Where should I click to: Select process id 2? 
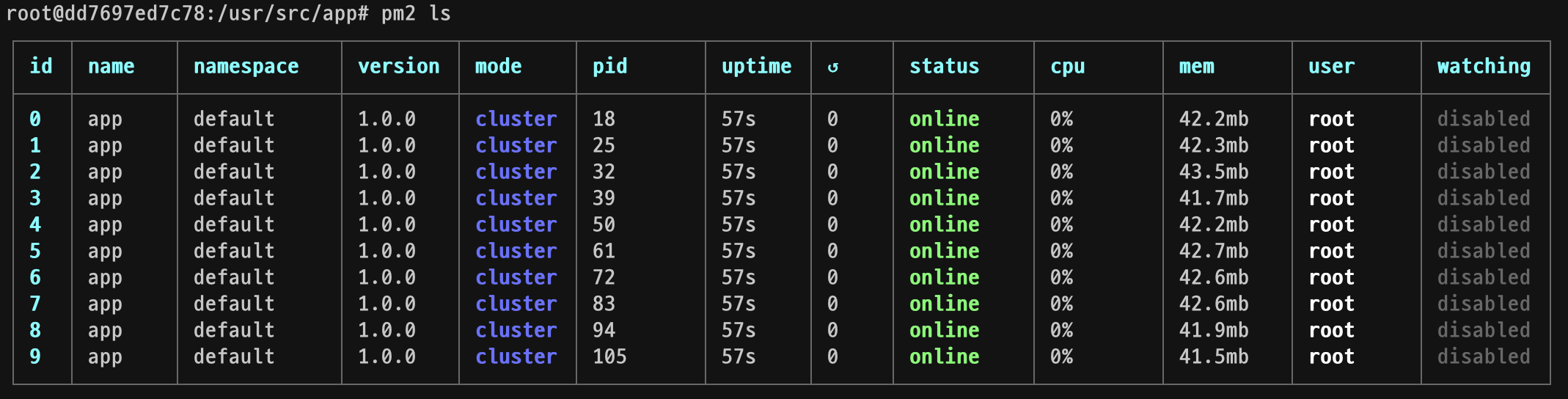click(35, 172)
